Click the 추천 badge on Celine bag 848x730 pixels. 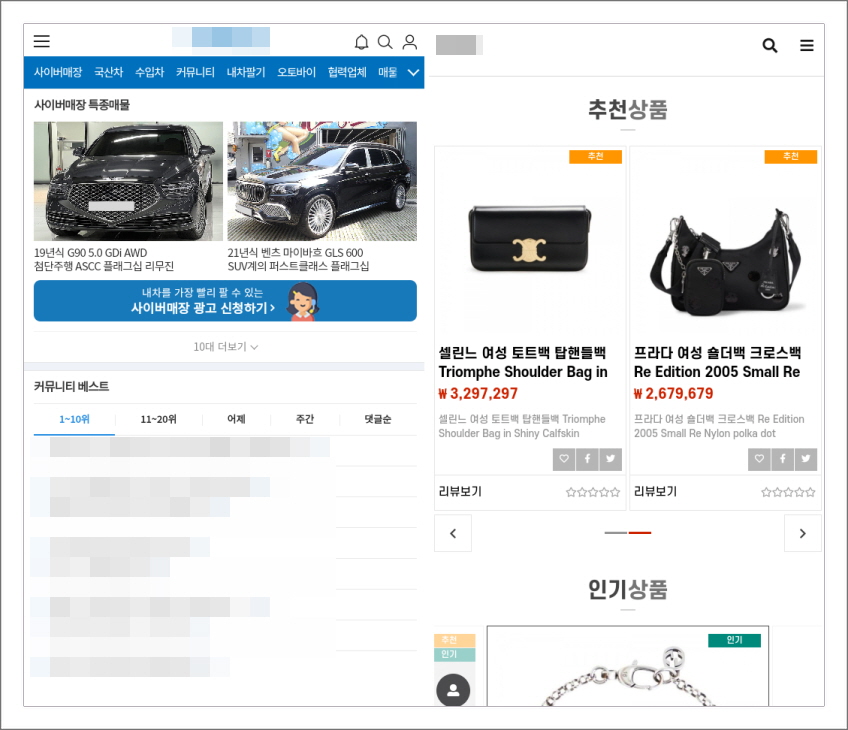pos(595,156)
